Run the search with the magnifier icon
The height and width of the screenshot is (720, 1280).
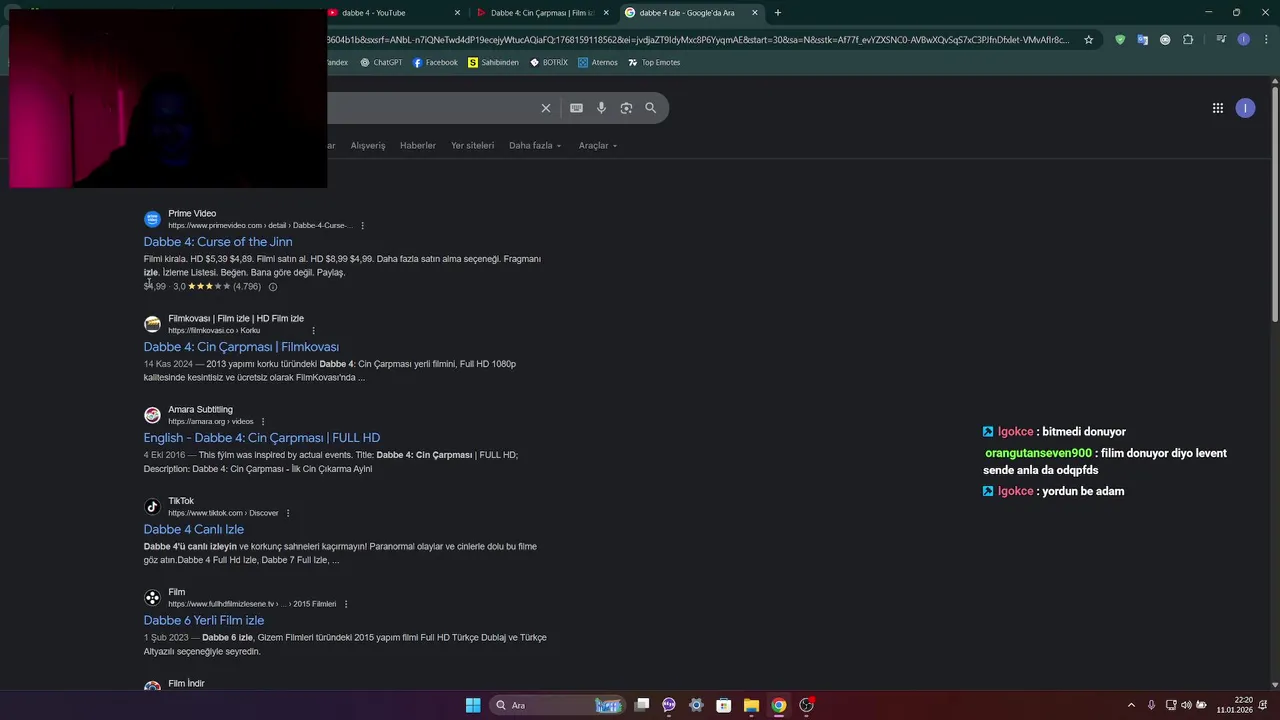click(x=651, y=108)
